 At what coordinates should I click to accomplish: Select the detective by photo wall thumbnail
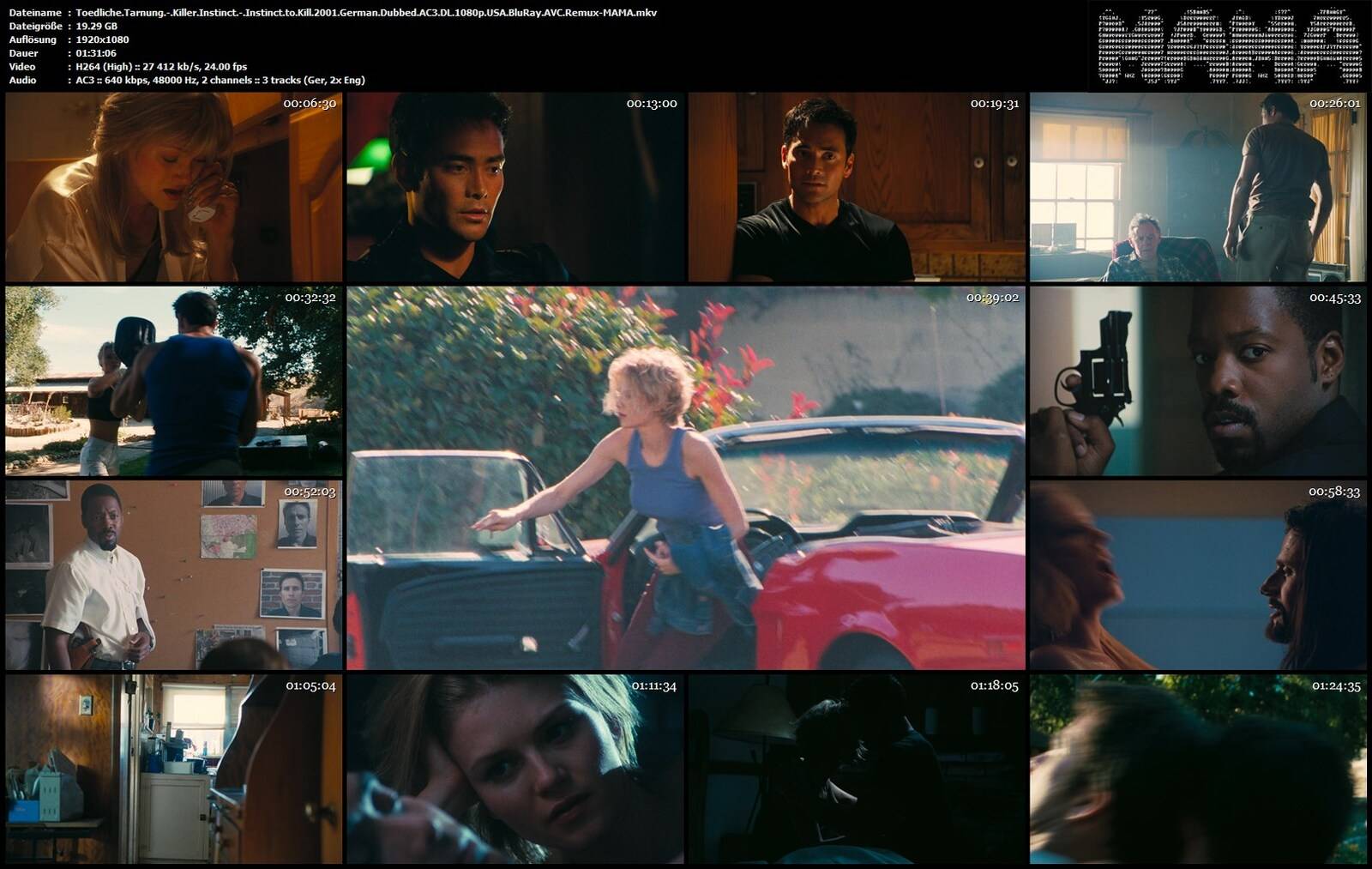tap(173, 575)
